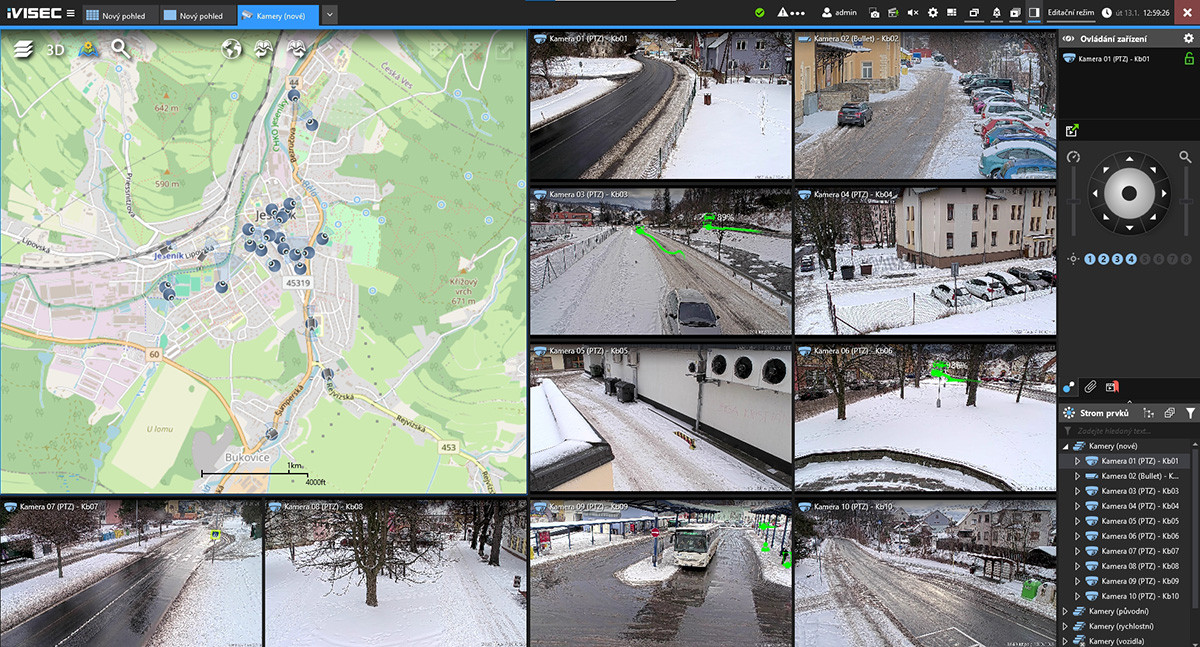Toggle audio mute speaker icon

(912, 13)
